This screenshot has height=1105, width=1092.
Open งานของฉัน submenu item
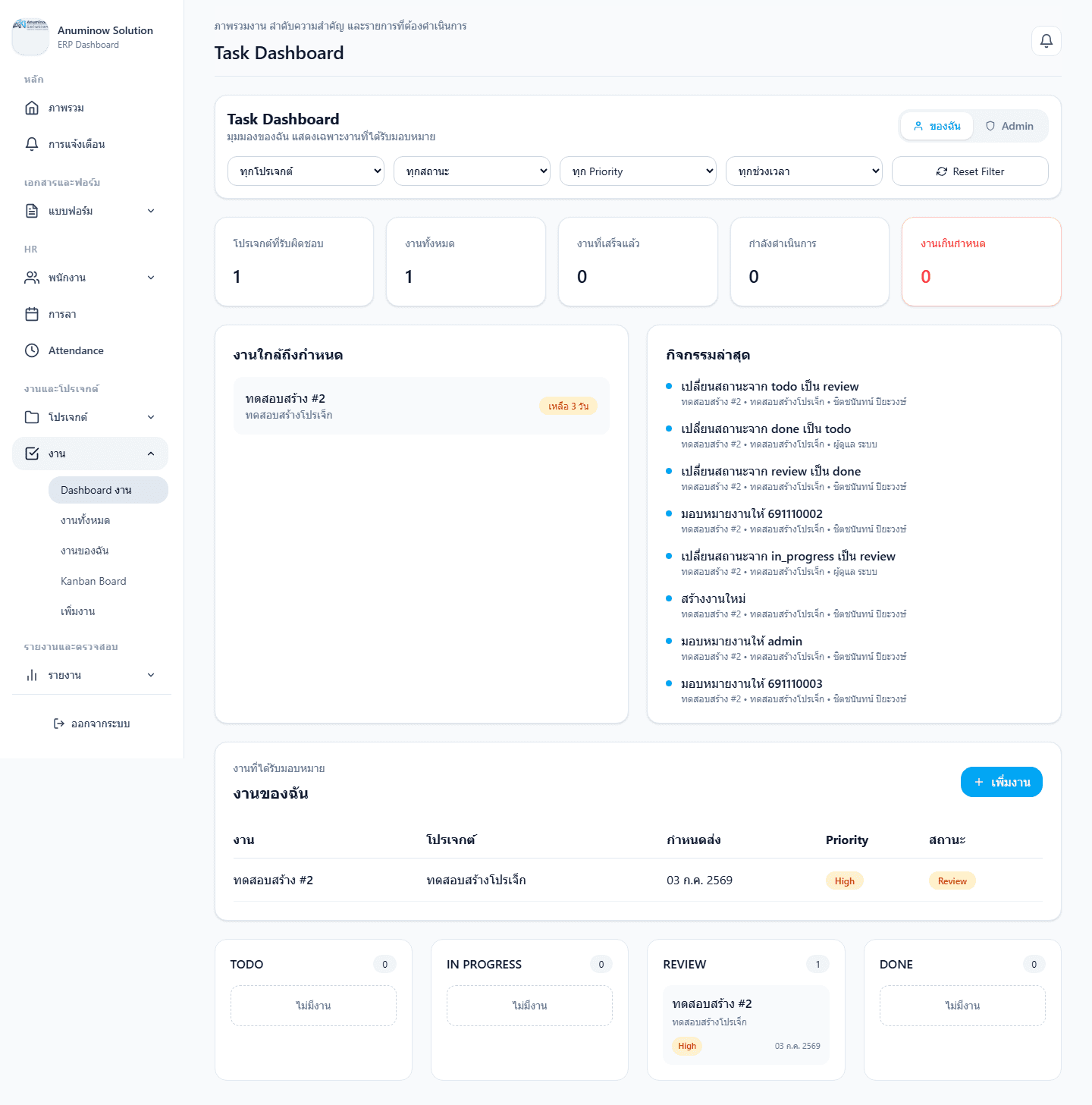108,551
